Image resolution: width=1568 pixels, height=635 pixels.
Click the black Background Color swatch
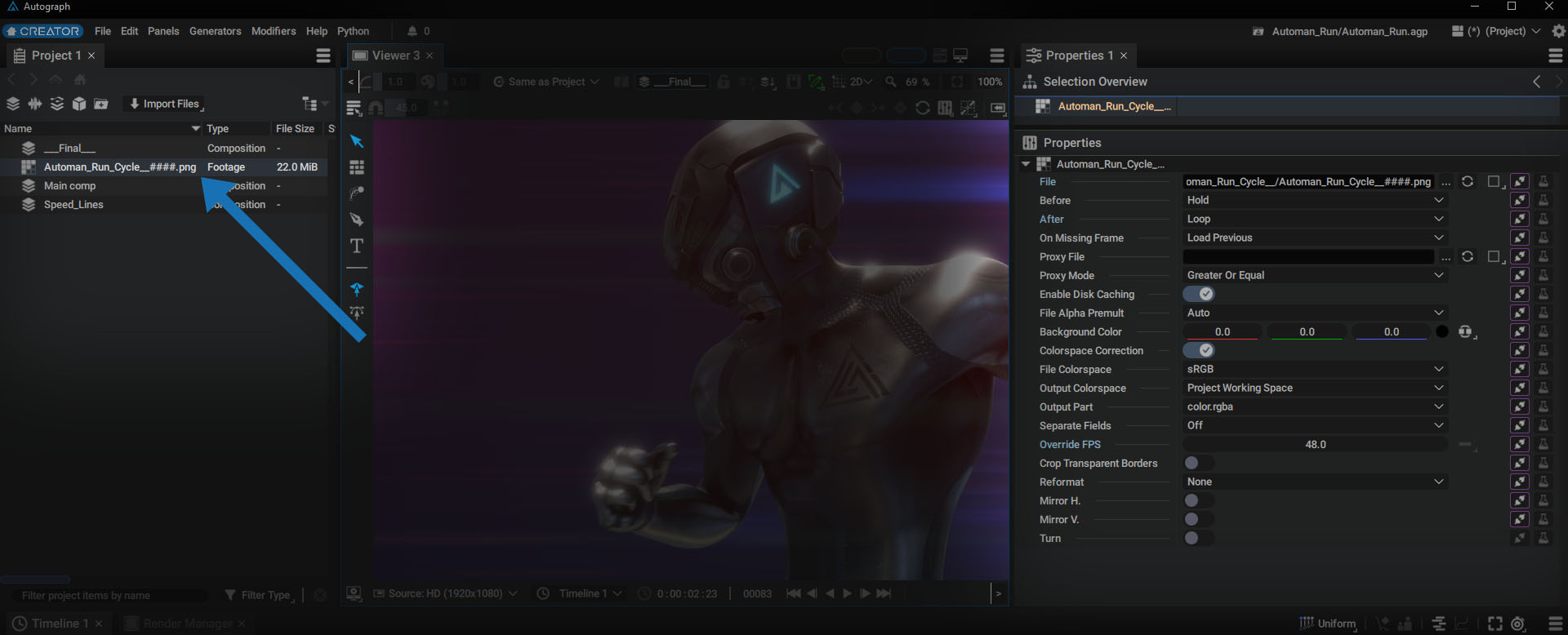coord(1442,331)
